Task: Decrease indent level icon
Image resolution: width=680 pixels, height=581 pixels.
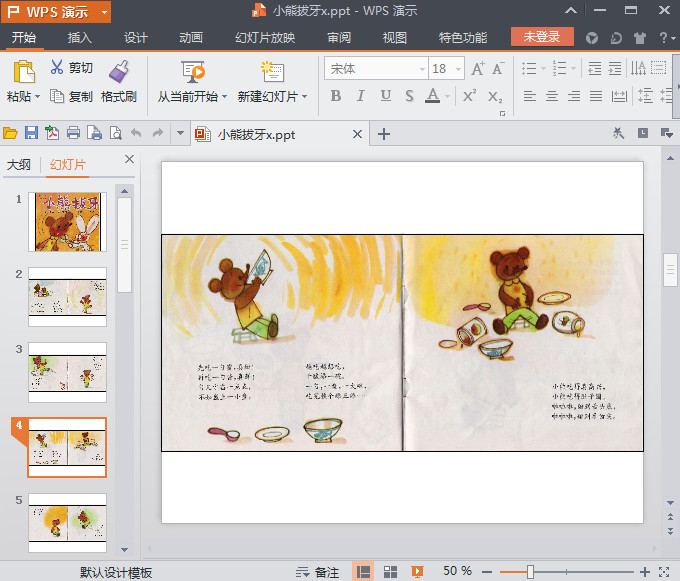Action: (x=595, y=69)
